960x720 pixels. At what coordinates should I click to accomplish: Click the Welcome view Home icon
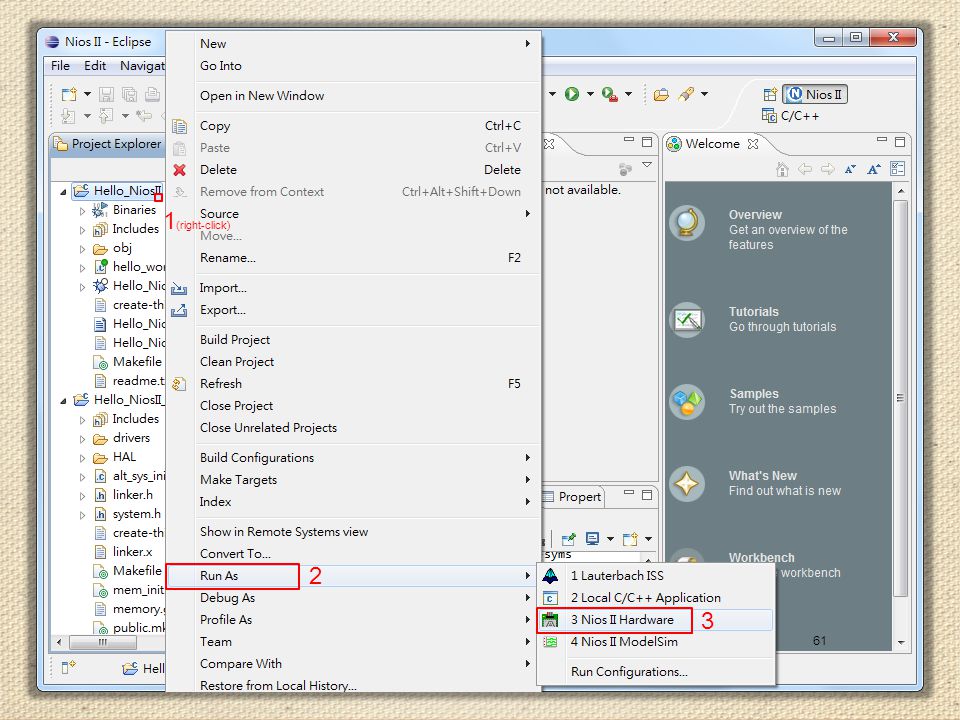[x=782, y=169]
